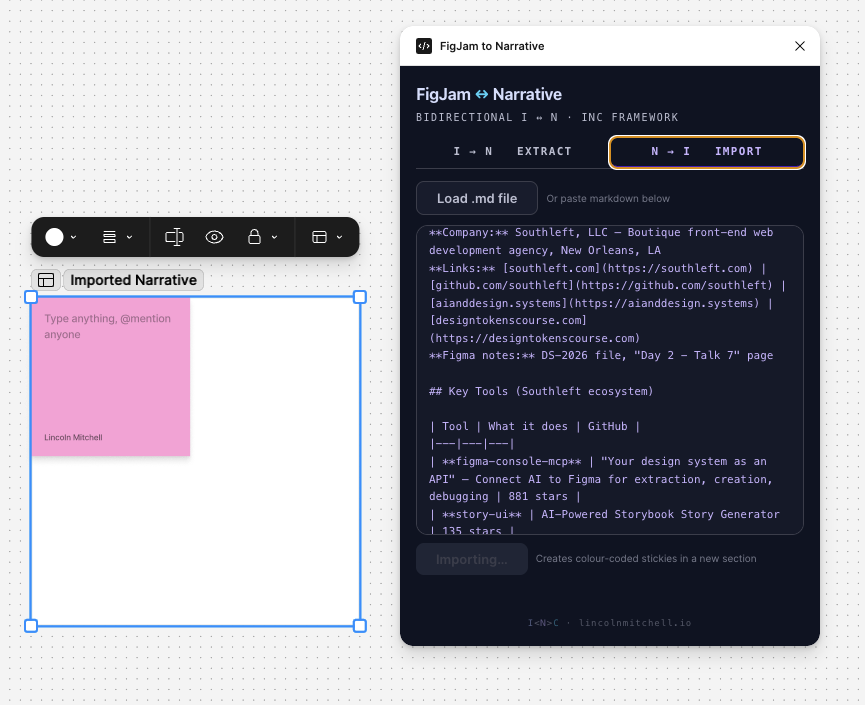Click the Load .md file button
The height and width of the screenshot is (705, 865).
tap(477, 198)
